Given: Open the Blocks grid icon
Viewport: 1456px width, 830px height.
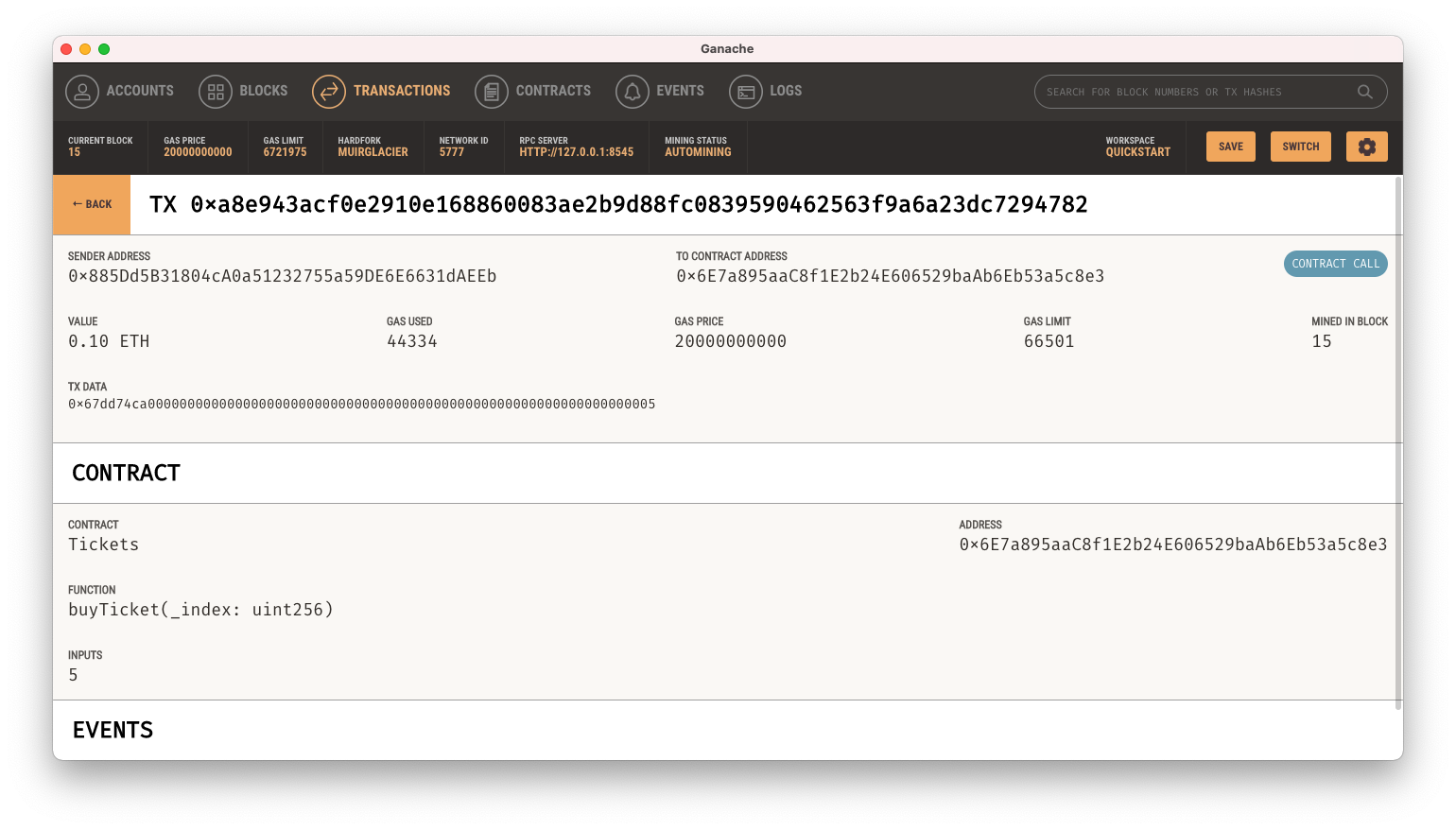Looking at the screenshot, I should 216,92.
